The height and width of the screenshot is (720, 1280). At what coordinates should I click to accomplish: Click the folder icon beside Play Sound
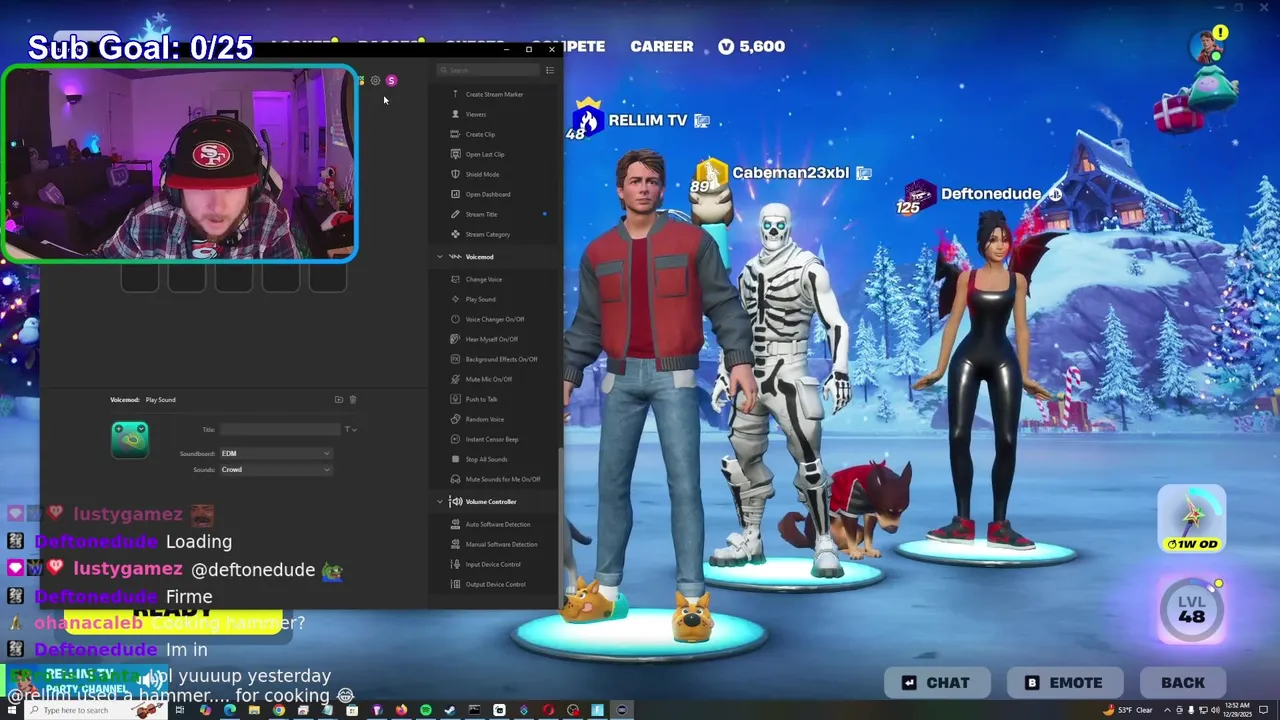[339, 400]
